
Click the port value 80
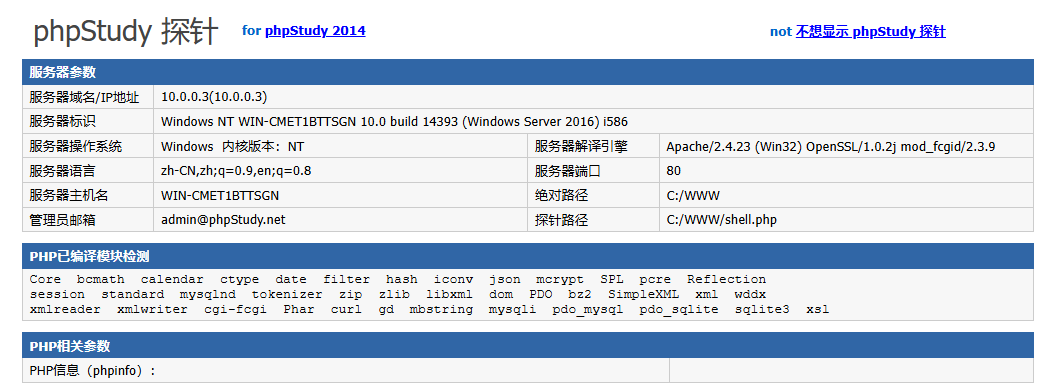(x=673, y=170)
